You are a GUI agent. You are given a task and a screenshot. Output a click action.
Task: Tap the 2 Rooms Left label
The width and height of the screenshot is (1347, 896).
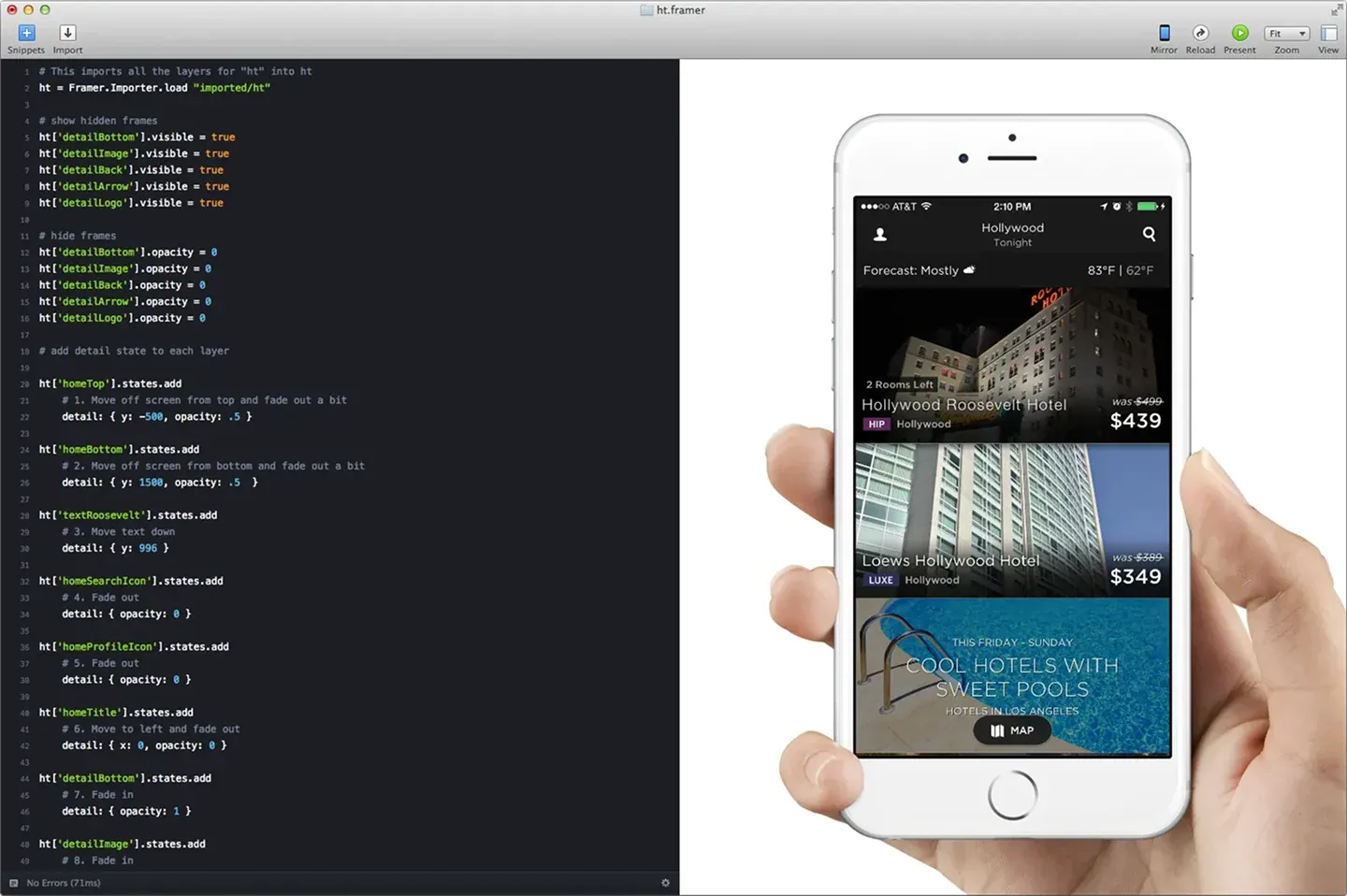click(899, 384)
